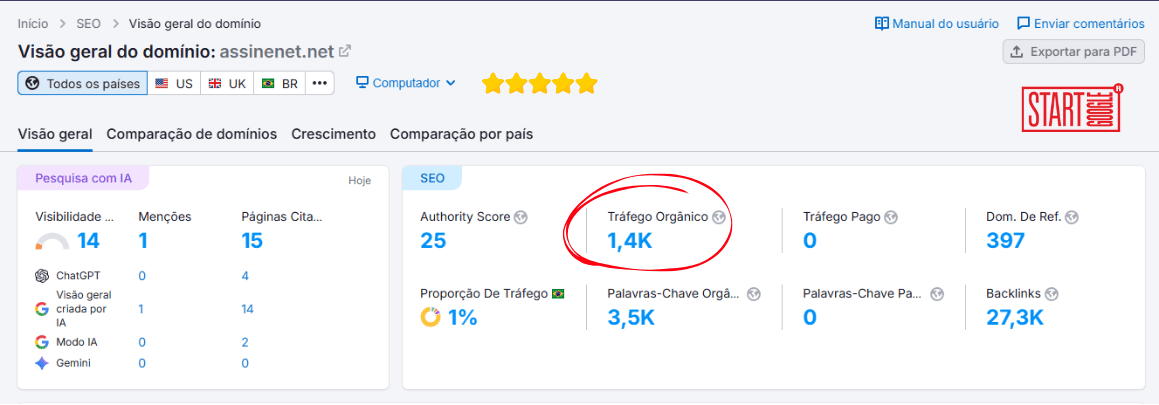Click the Start Google logo
The image size is (1159, 405).
click(1072, 109)
